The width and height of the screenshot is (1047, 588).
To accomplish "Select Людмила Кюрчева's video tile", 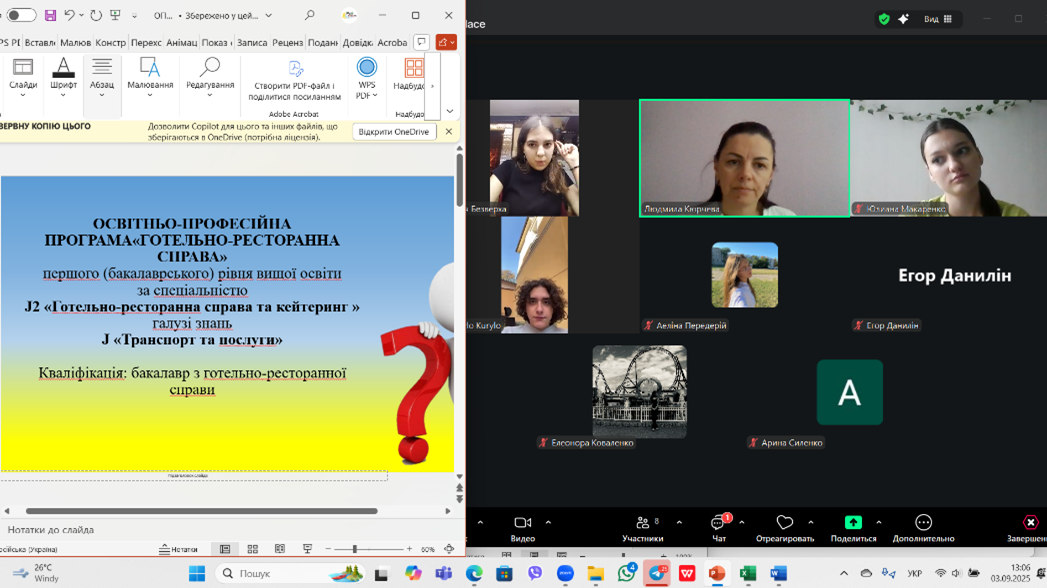I will click(x=745, y=158).
